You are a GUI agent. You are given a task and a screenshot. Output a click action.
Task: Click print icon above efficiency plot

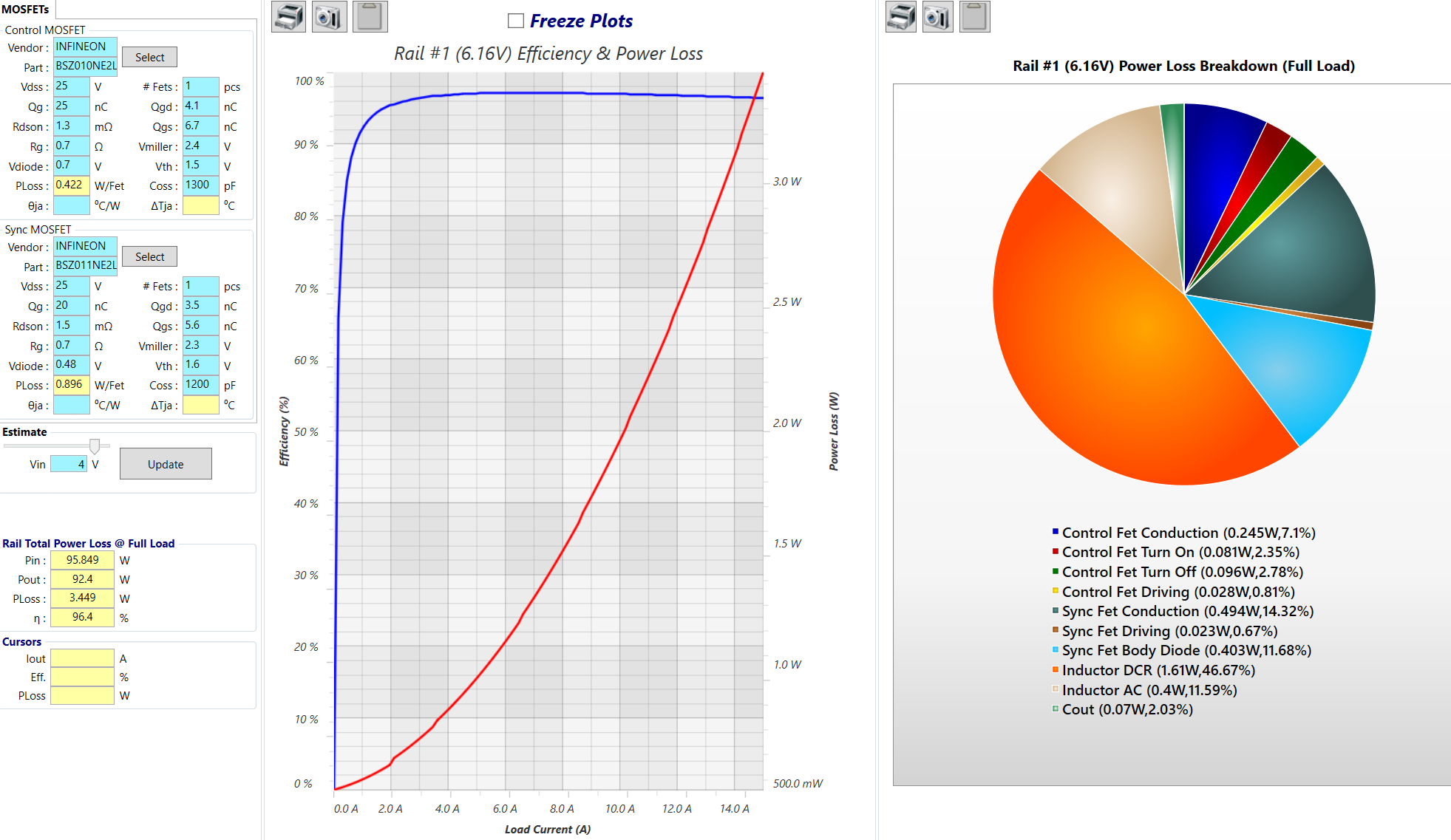[x=288, y=16]
